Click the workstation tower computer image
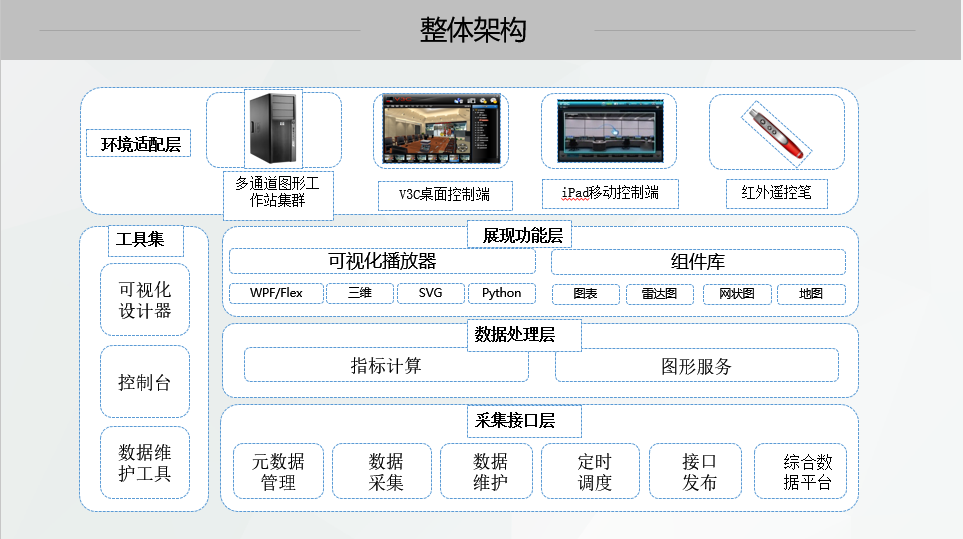This screenshot has width=963, height=539. click(x=273, y=129)
